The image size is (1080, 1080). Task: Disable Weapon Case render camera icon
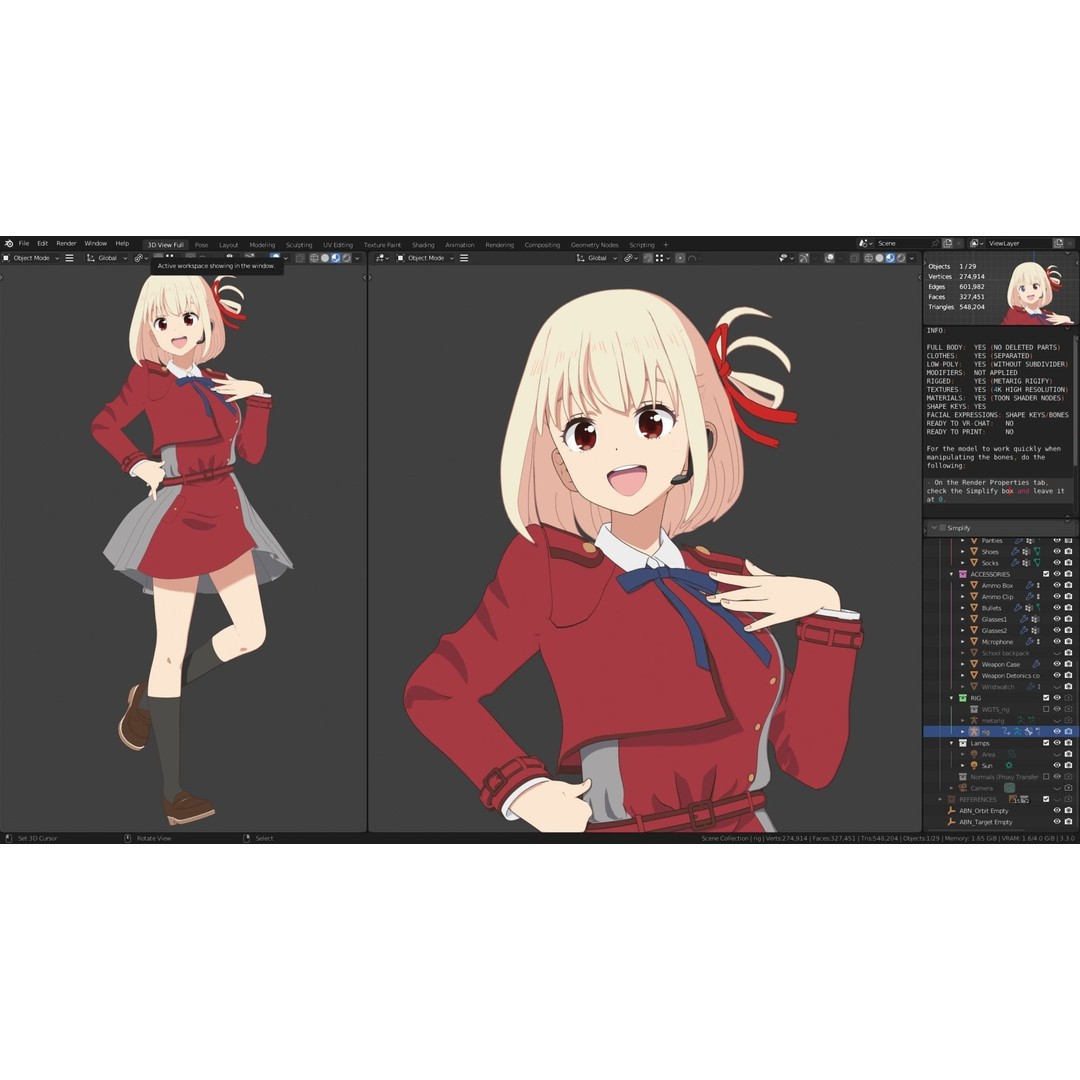1068,664
